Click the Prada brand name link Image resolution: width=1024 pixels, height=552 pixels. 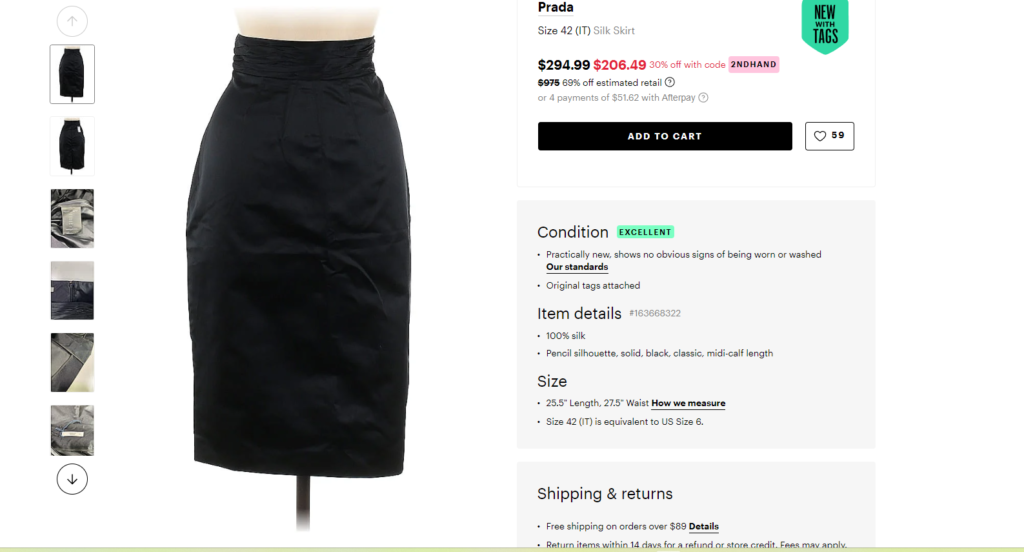[x=556, y=7]
